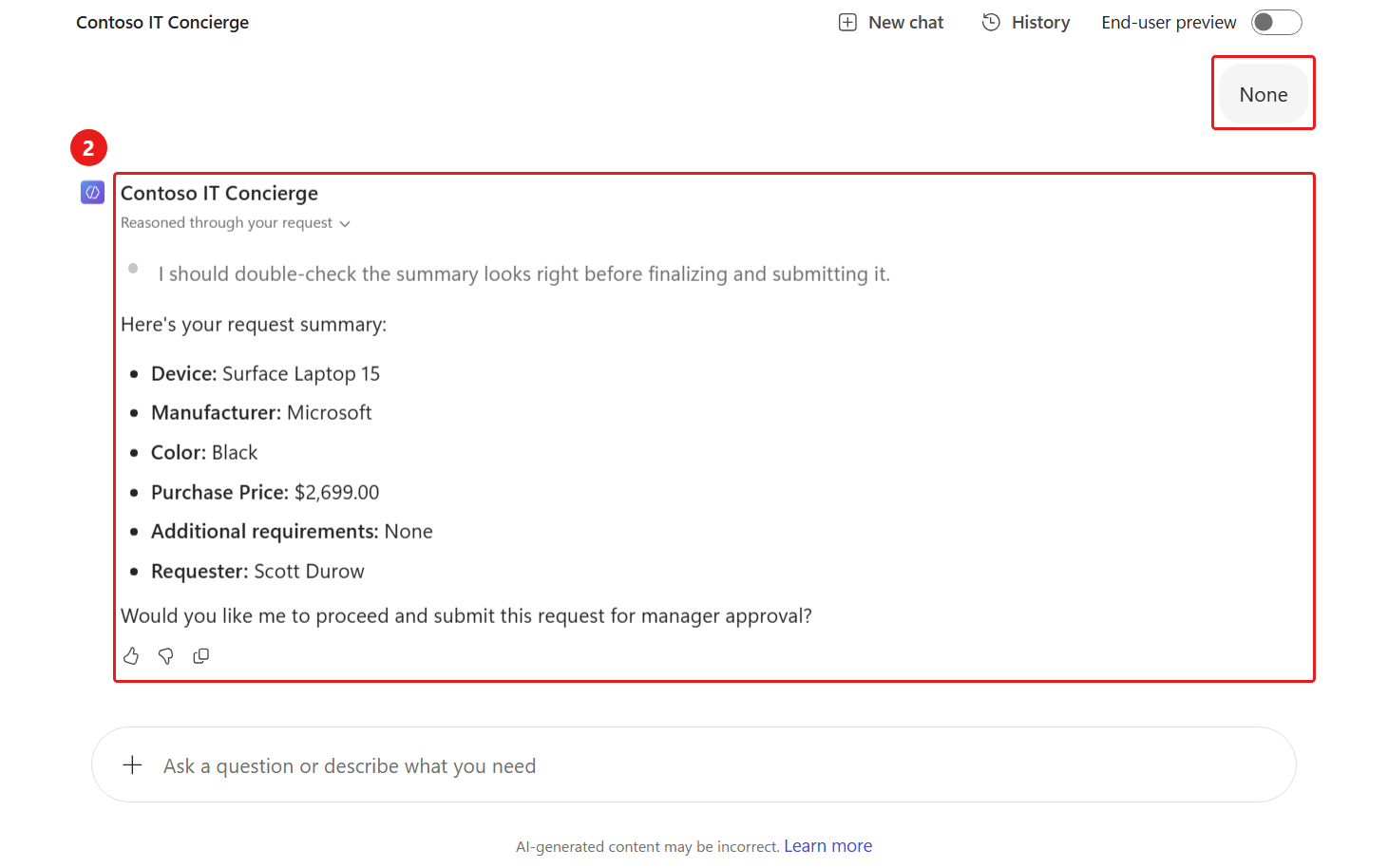Click the 'Here's your request summary:' text
The height and width of the screenshot is (868, 1388).
(254, 325)
